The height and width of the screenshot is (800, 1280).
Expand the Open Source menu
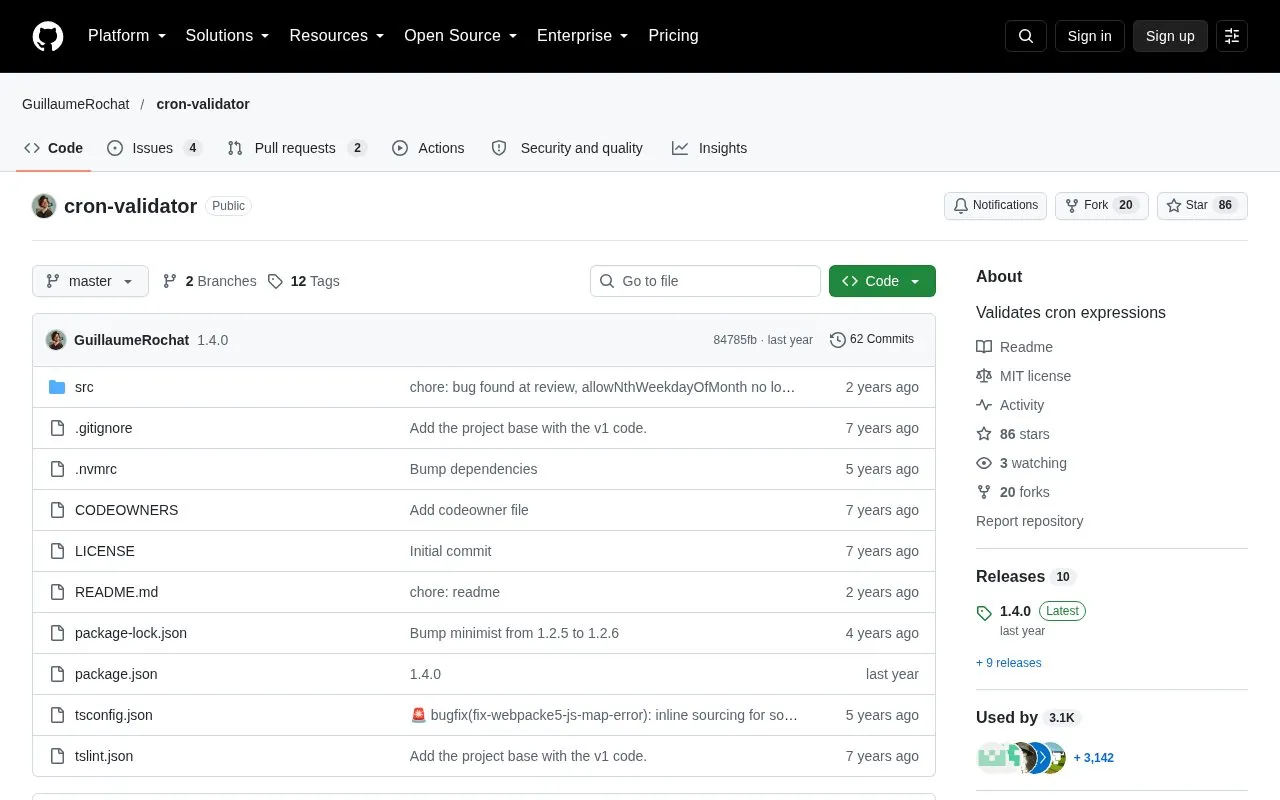coord(461,36)
